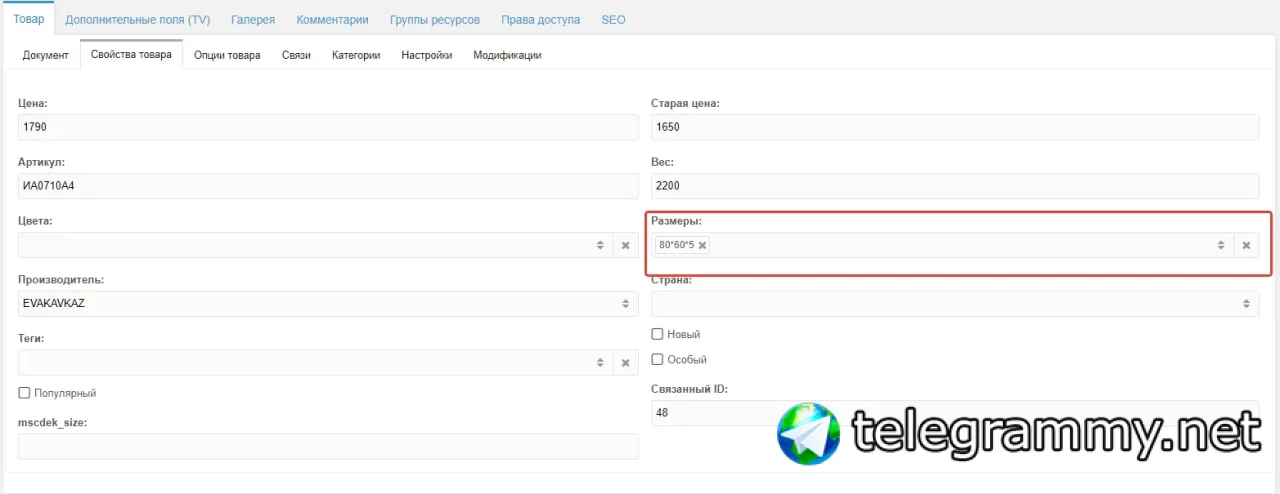Open the Категории sub-tab
The width and height of the screenshot is (1280, 494).
pos(356,55)
